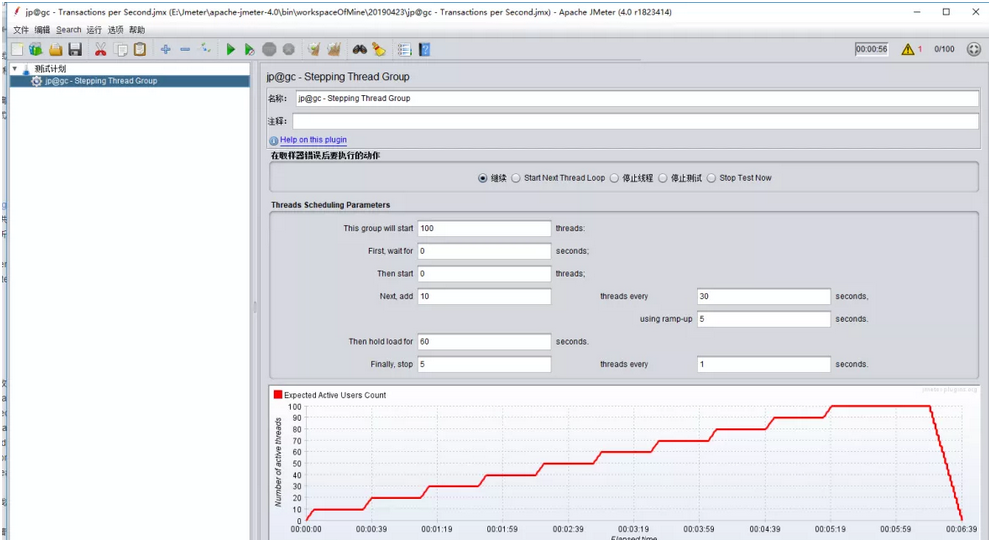Click the yellow warning triangle icon
Viewport: 989px width, 540px height.
tap(908, 49)
